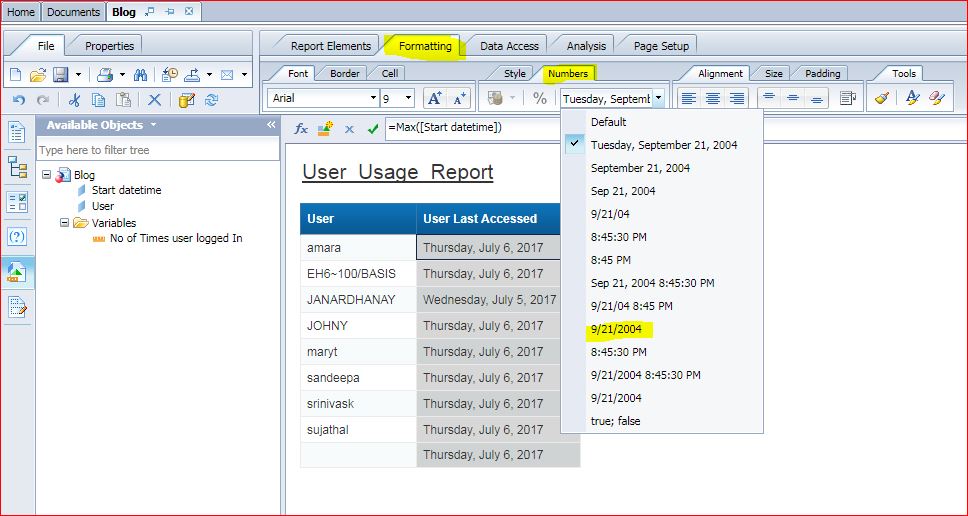Screen dimensions: 968x516
Task: Switch to the Home tab
Action: [x=20, y=12]
